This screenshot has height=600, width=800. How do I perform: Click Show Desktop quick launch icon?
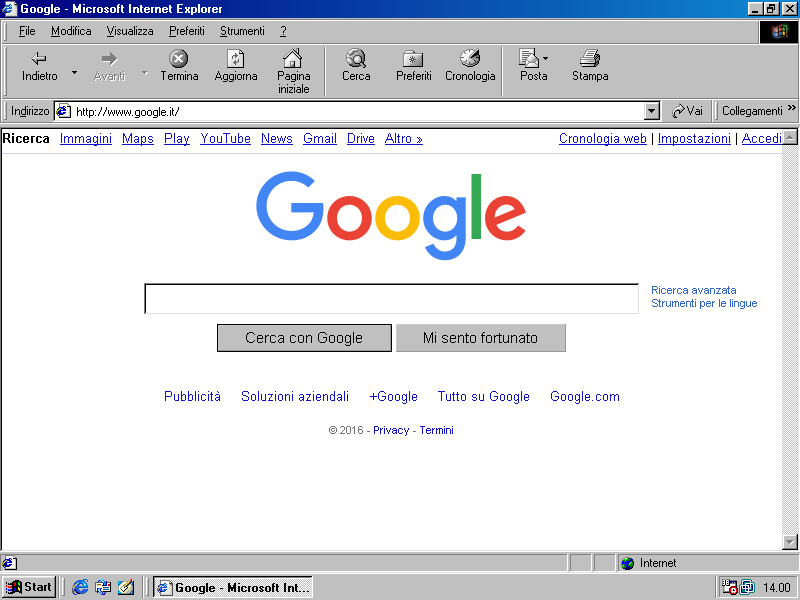[x=126, y=587]
